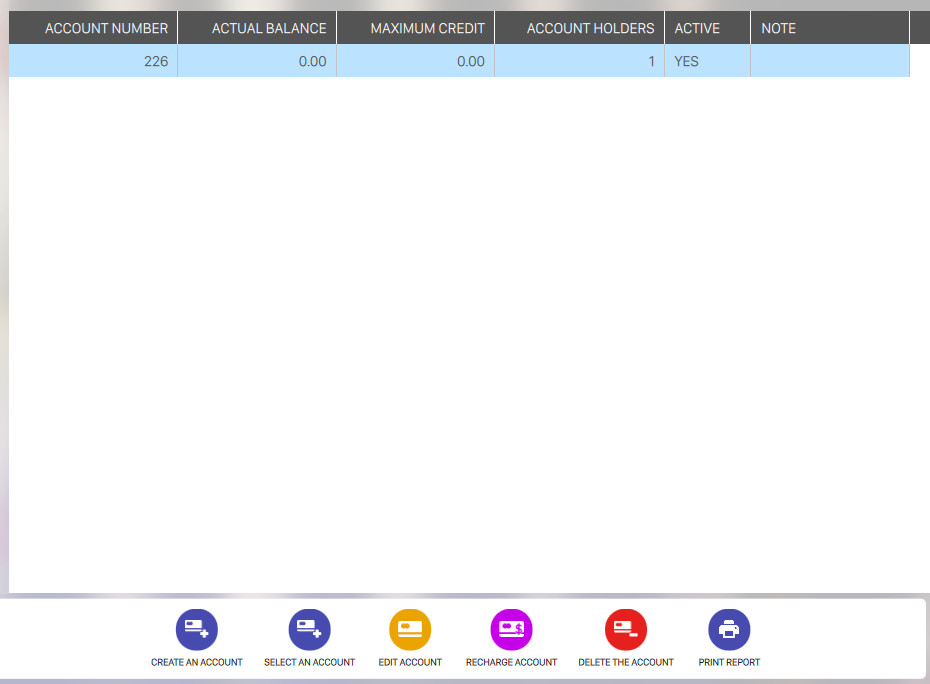Click the Create an Account icon
The image size is (930, 684).
[x=197, y=630]
